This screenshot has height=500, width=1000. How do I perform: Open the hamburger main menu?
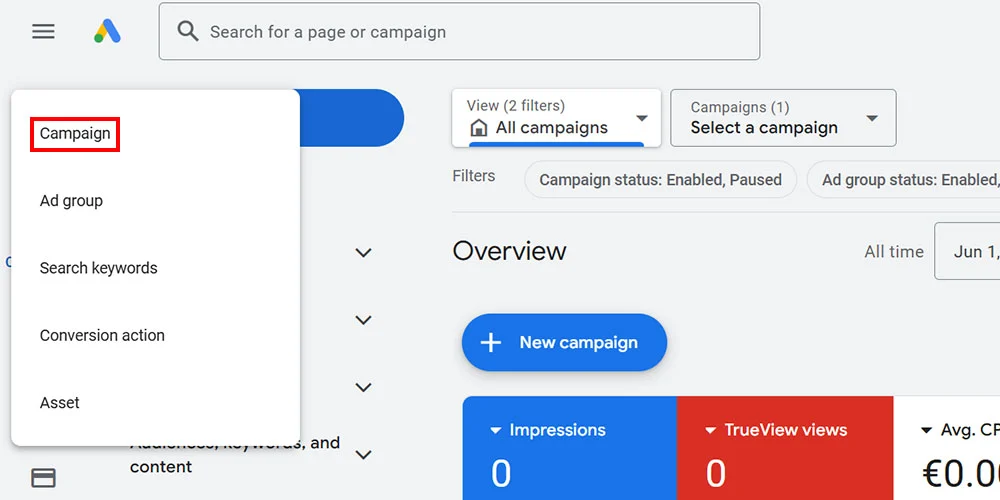coord(43,31)
